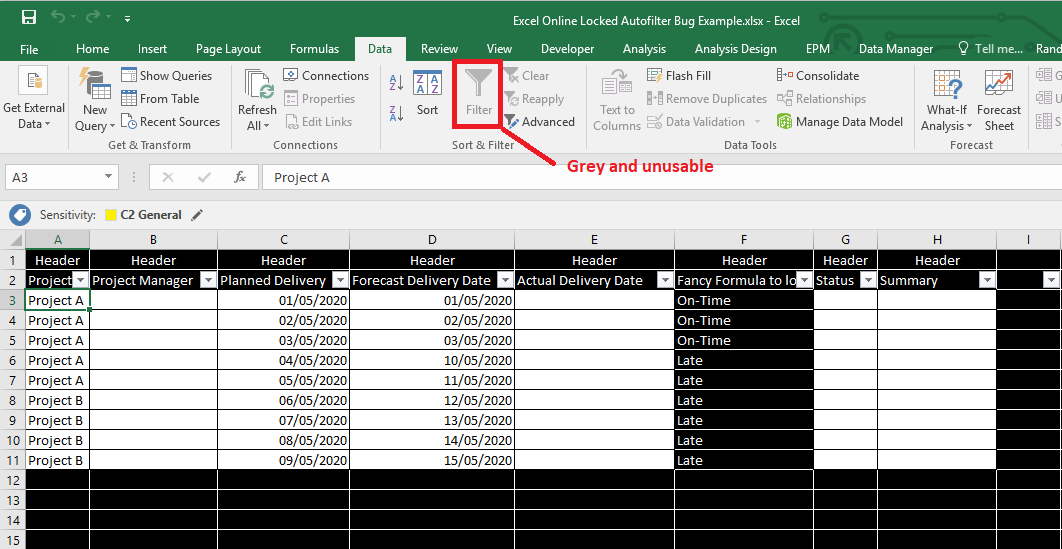The height and width of the screenshot is (549, 1062).
Task: Click the Insert Function fx button
Action: point(240,177)
